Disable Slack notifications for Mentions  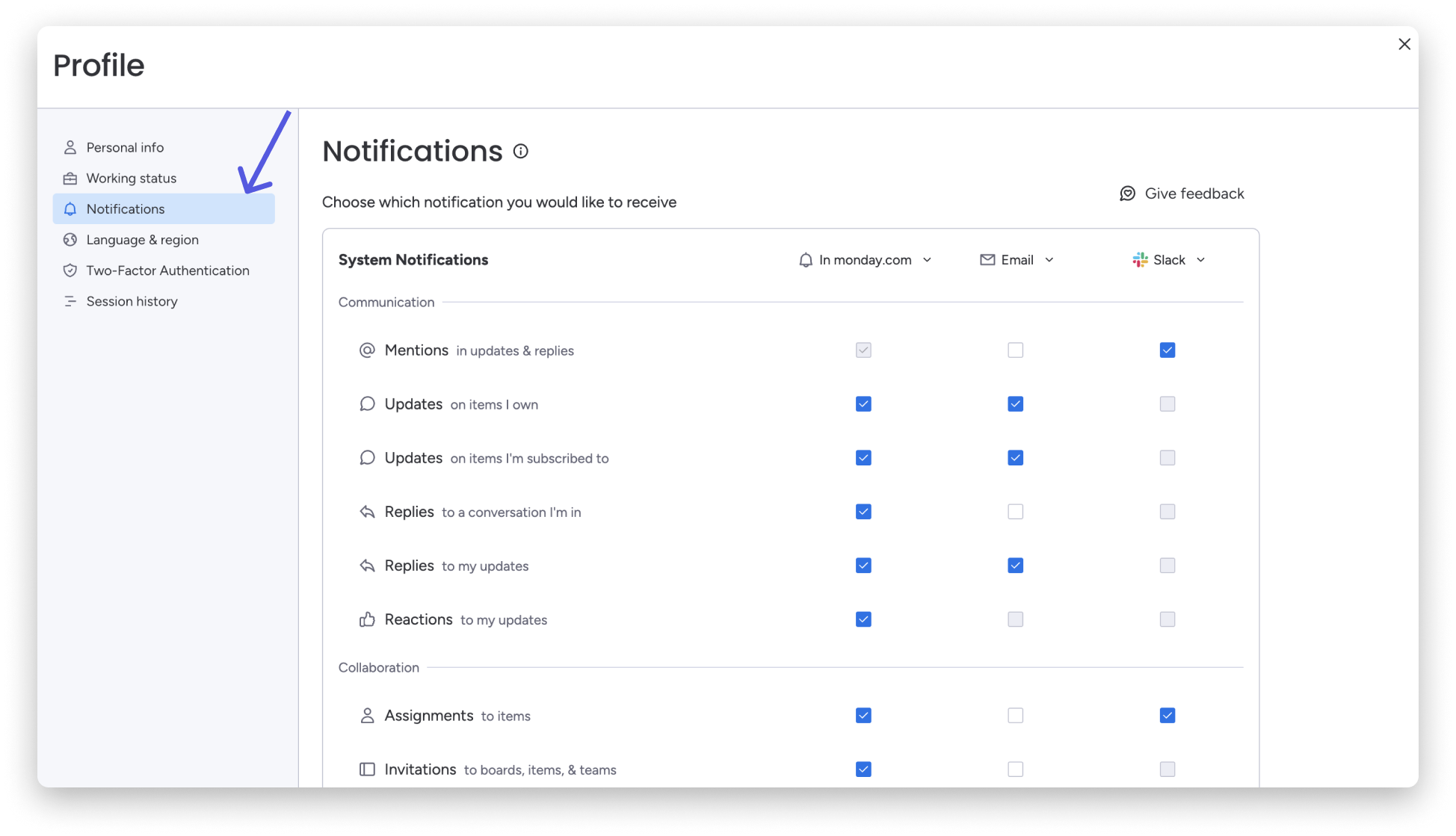[1167, 350]
